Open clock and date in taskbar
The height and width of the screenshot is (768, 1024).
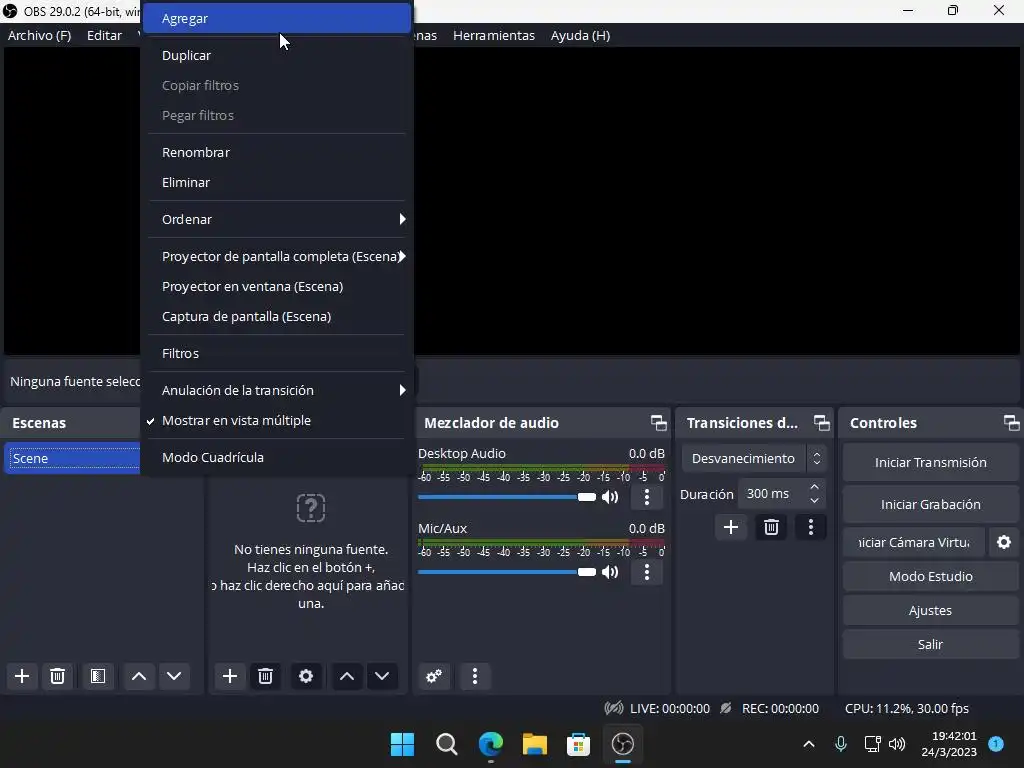(949, 744)
